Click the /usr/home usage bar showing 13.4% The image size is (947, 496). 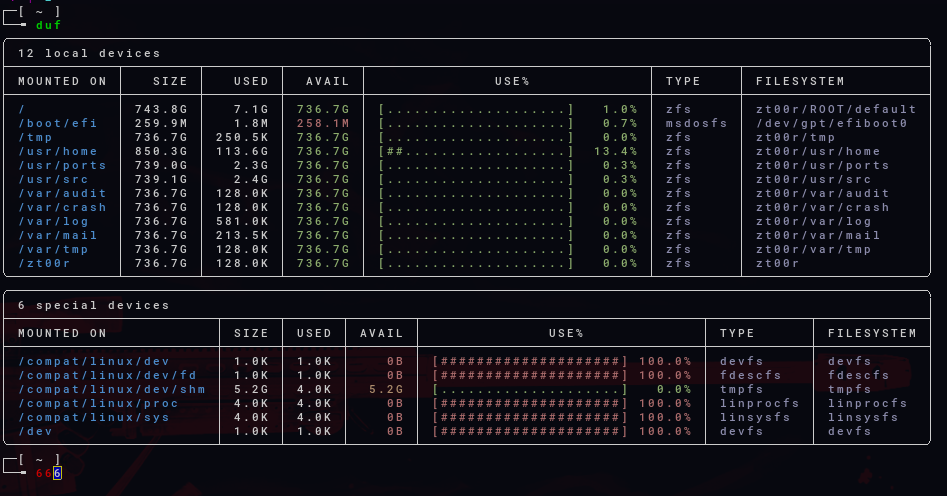click(x=476, y=151)
